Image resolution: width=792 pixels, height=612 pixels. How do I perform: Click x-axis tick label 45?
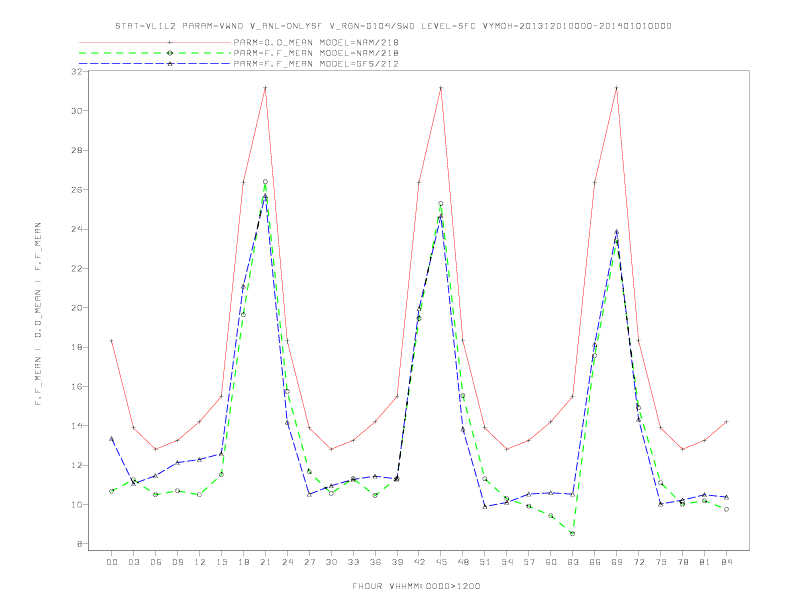(441, 562)
